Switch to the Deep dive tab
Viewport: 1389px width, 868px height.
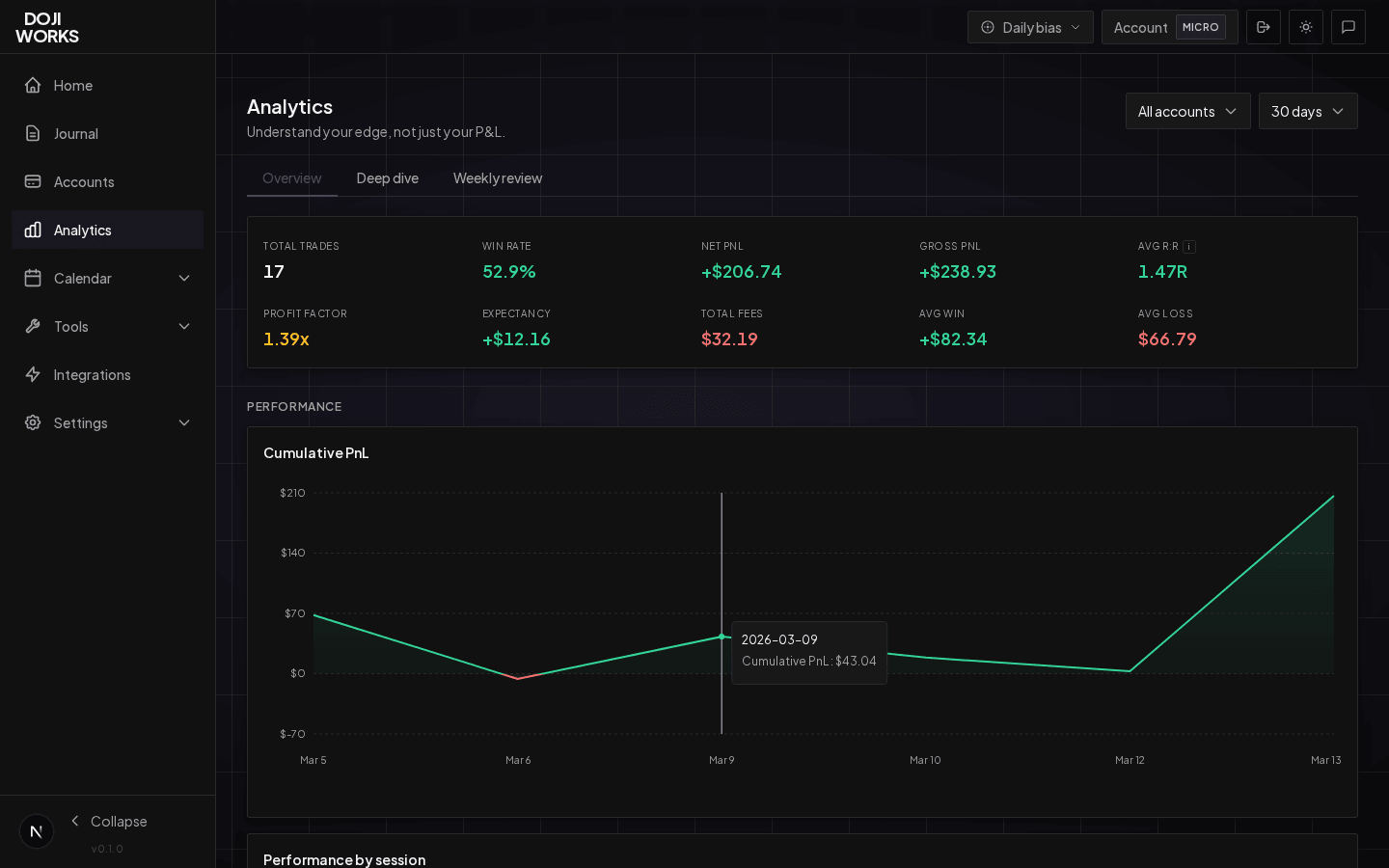[387, 178]
